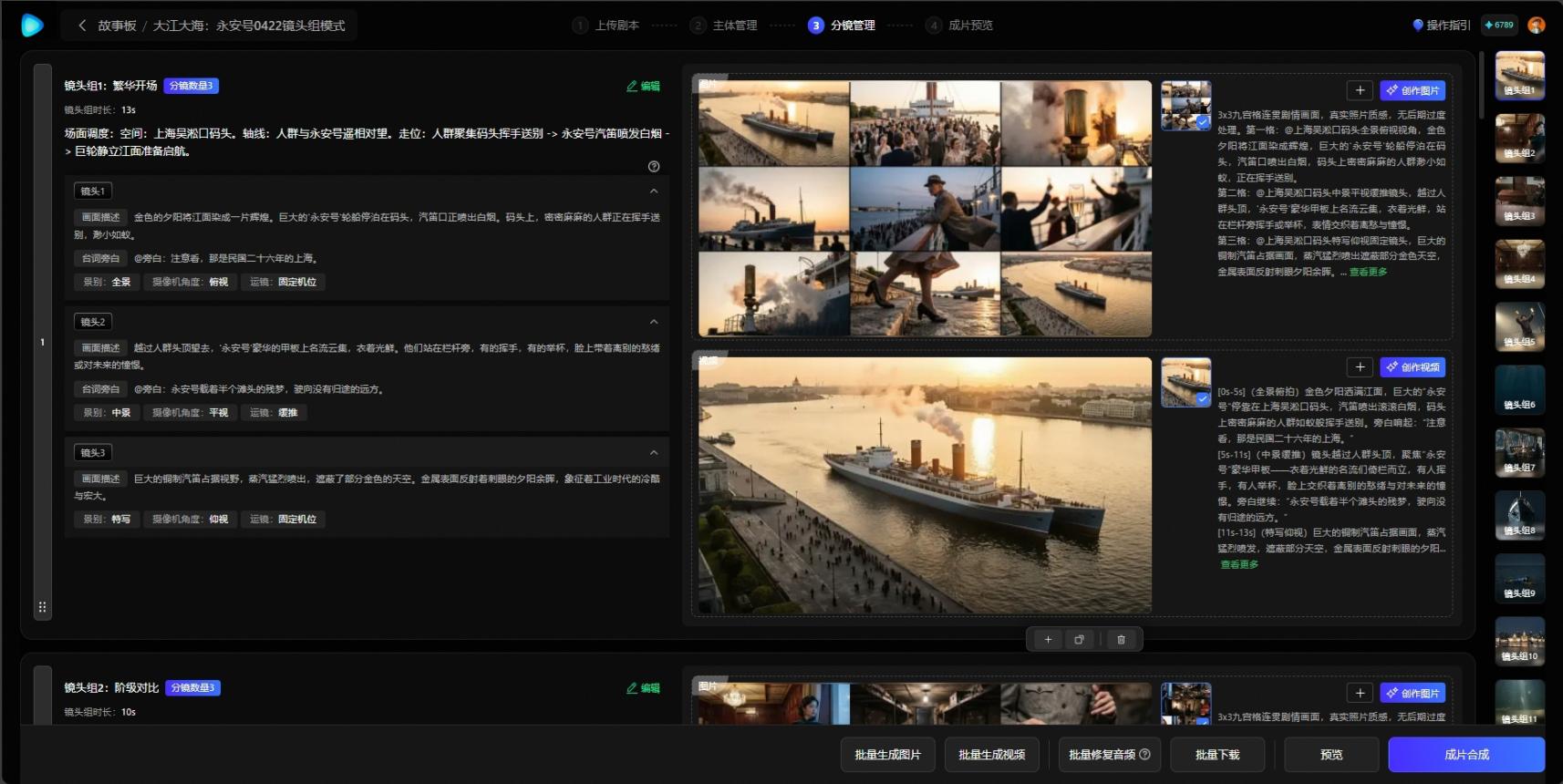
Task: Click 编辑 for 镜头组2 阶级对比
Action: (643, 688)
